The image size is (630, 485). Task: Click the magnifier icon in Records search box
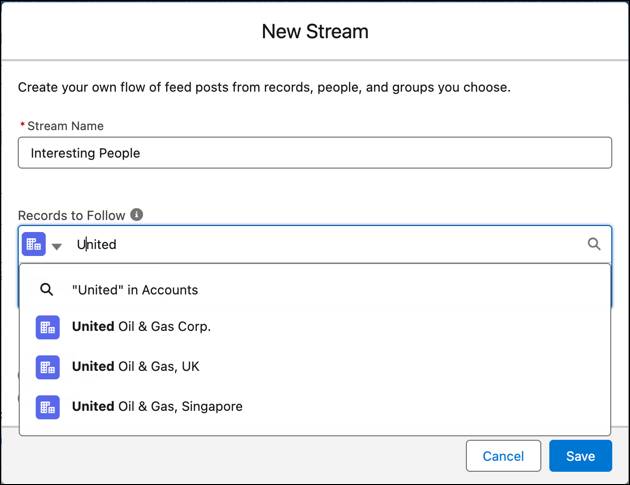(594, 244)
